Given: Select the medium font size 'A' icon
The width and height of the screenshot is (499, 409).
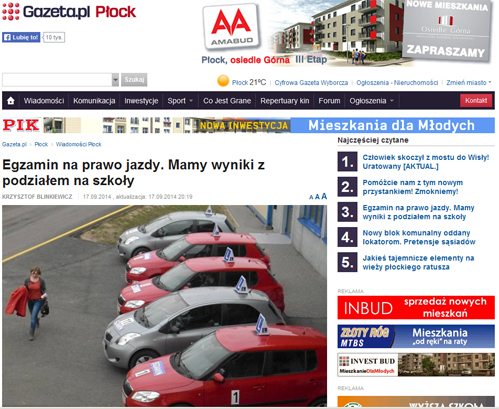Looking at the screenshot, I should pyautogui.click(x=317, y=197).
